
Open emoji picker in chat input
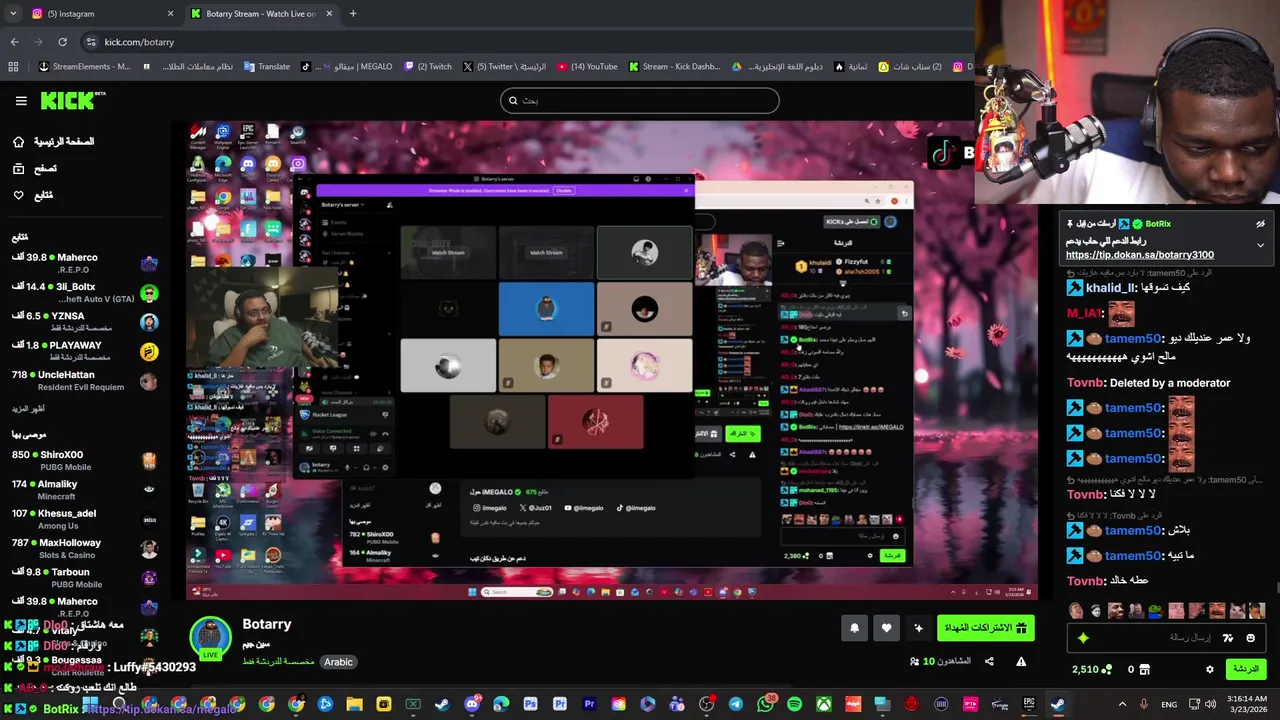(x=1250, y=638)
